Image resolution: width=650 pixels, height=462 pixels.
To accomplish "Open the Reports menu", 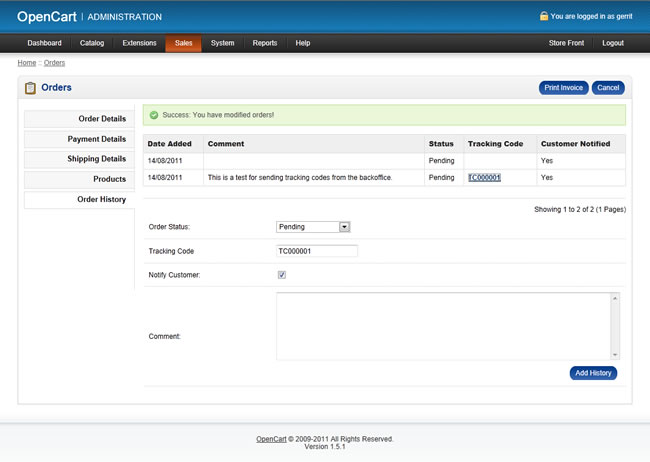I will tap(265, 43).
